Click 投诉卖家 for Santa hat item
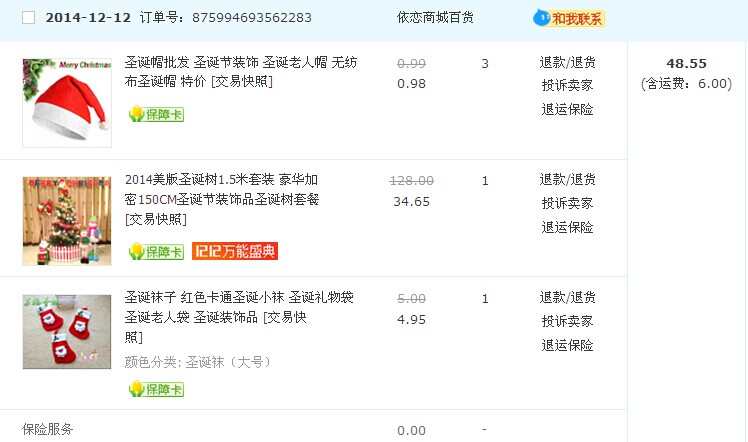The width and height of the screenshot is (748, 442). [x=567, y=85]
